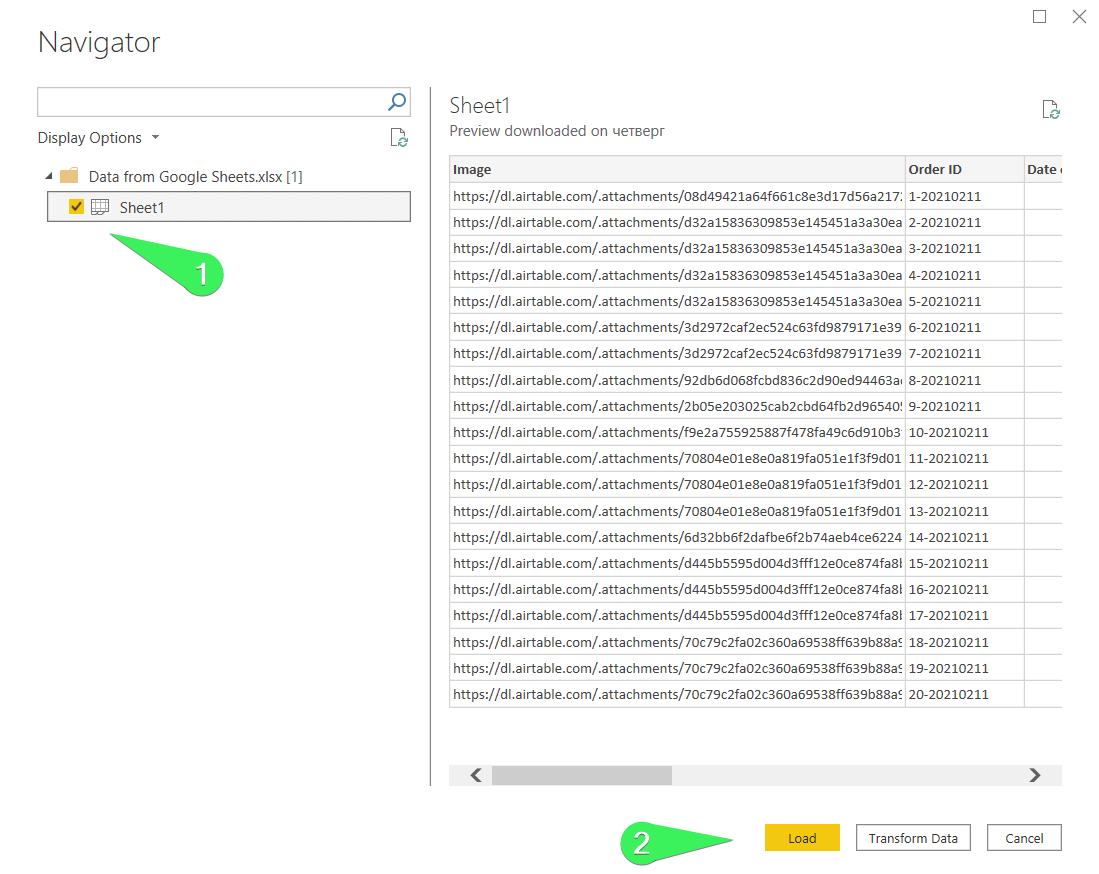1099x874 pixels.
Task: Select the cell 17-20210211
Action: click(x=964, y=615)
